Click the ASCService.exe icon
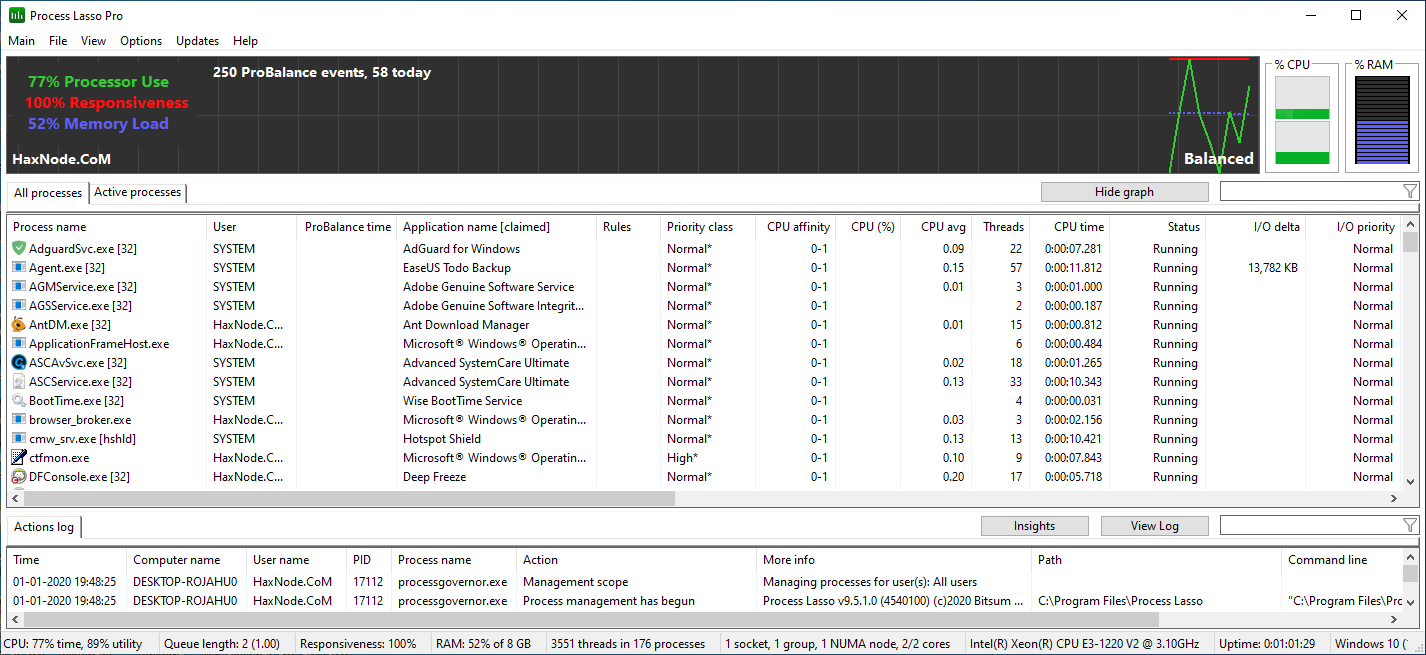Viewport: 1426px width, 655px height. (19, 381)
